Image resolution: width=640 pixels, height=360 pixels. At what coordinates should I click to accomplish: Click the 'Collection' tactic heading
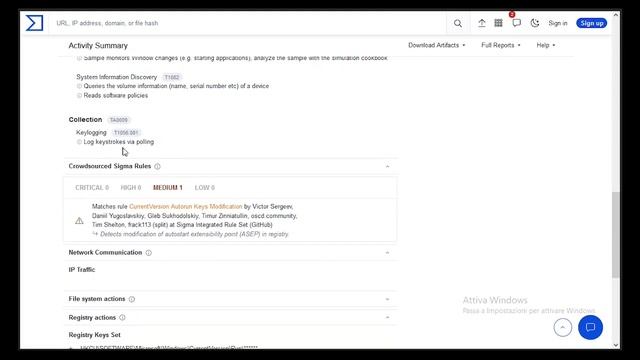[x=85, y=120]
